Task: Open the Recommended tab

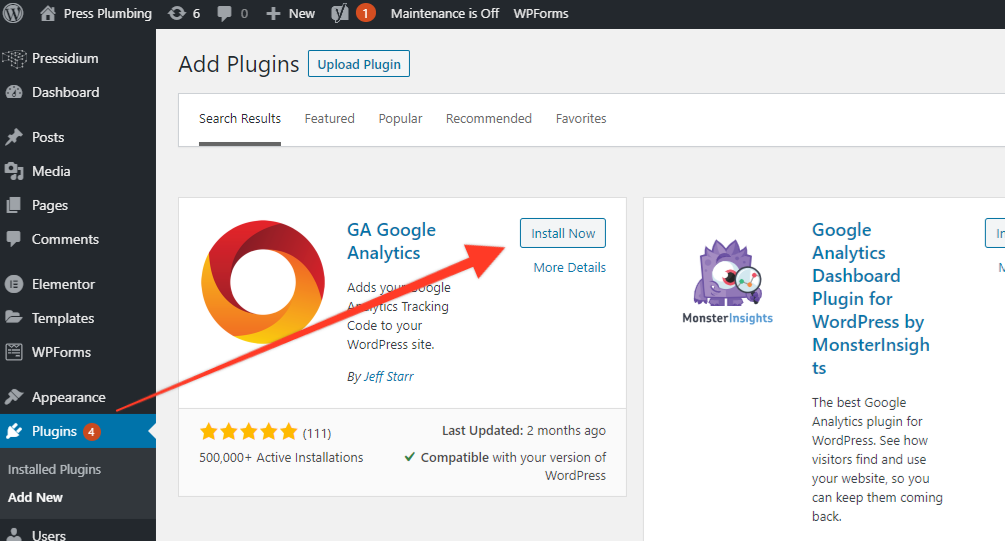Action: click(489, 119)
